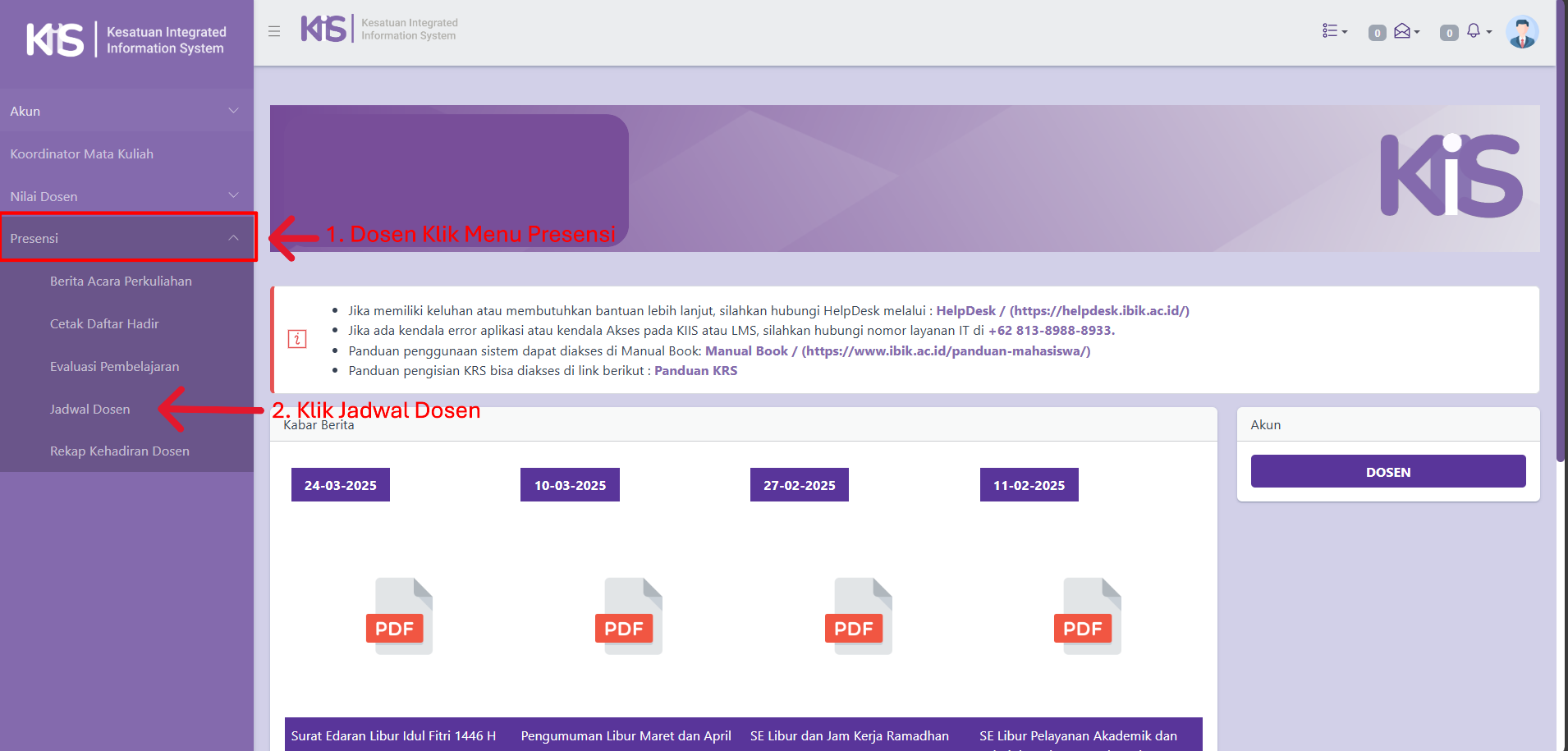Click the DOSEN account button
This screenshot has width=1568, height=751.
point(1387,472)
